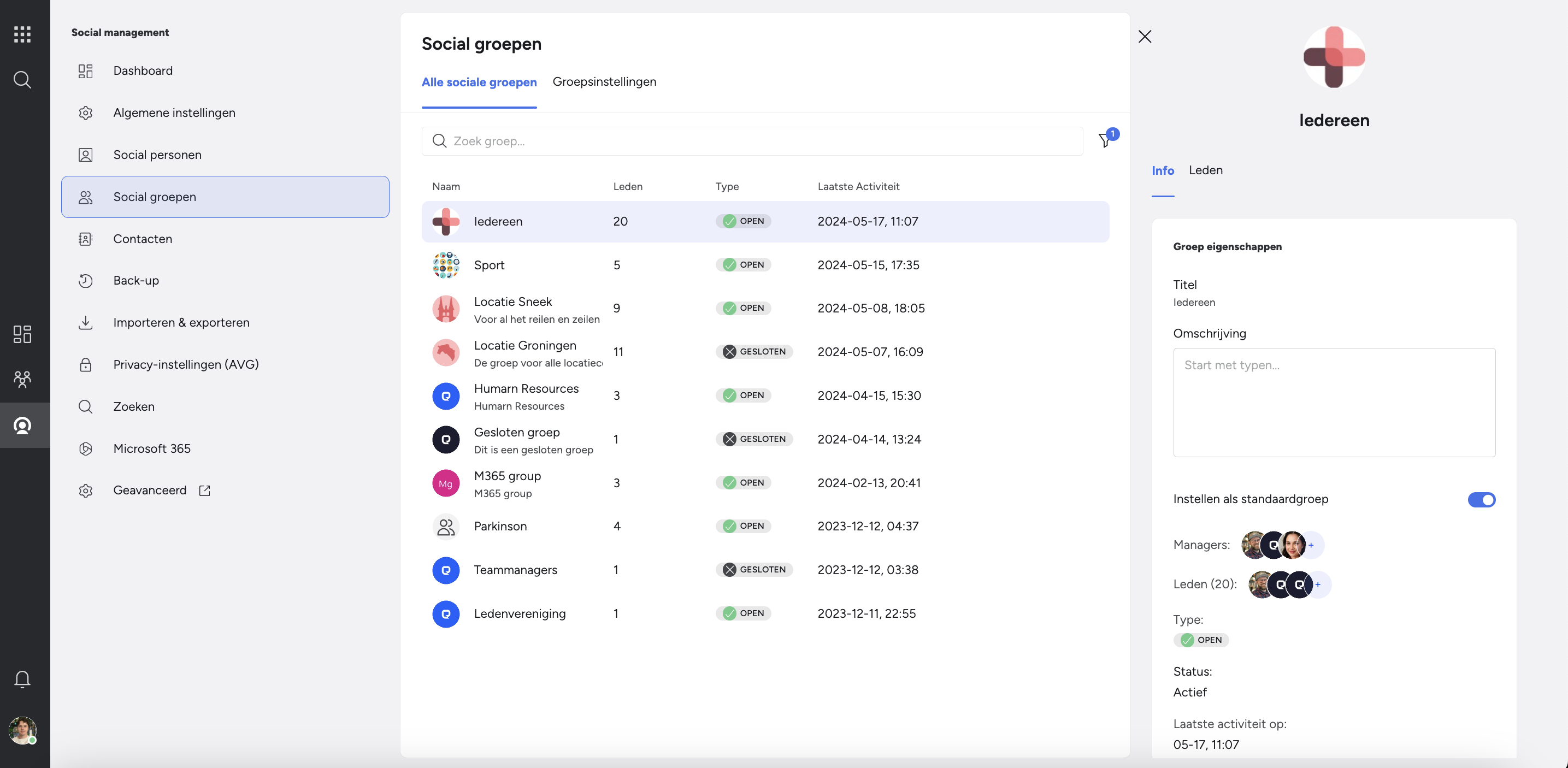Click the user profile avatar at bottom left

tap(22, 730)
